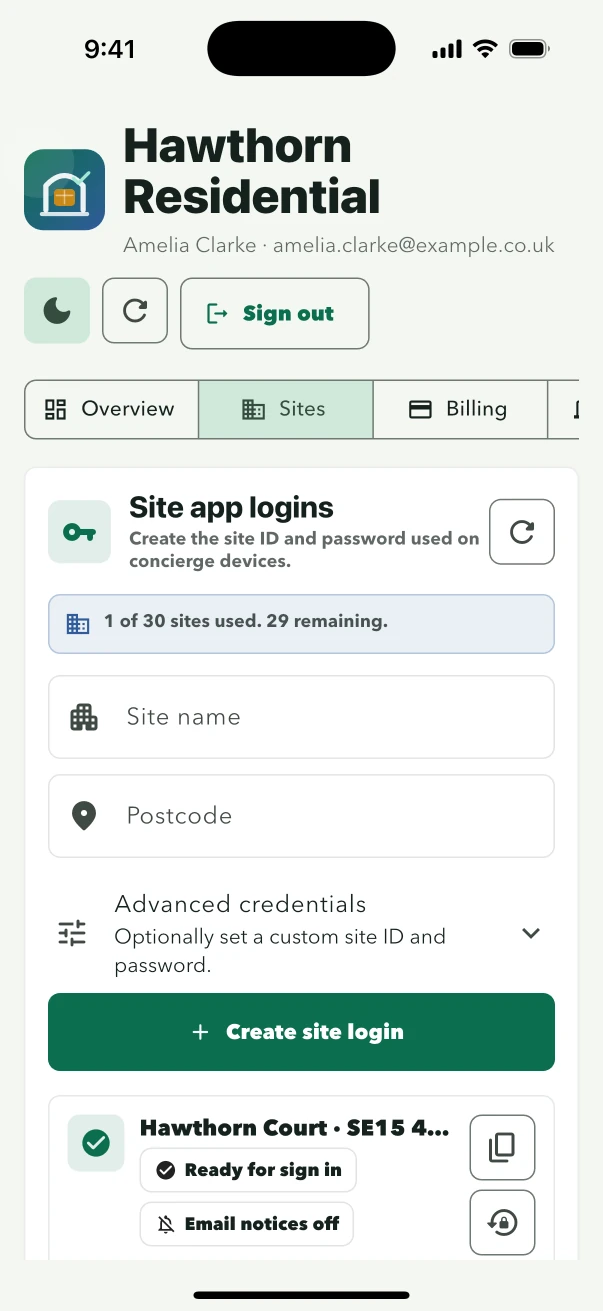Click the 9:41 clock in status bar

pyautogui.click(x=110, y=49)
